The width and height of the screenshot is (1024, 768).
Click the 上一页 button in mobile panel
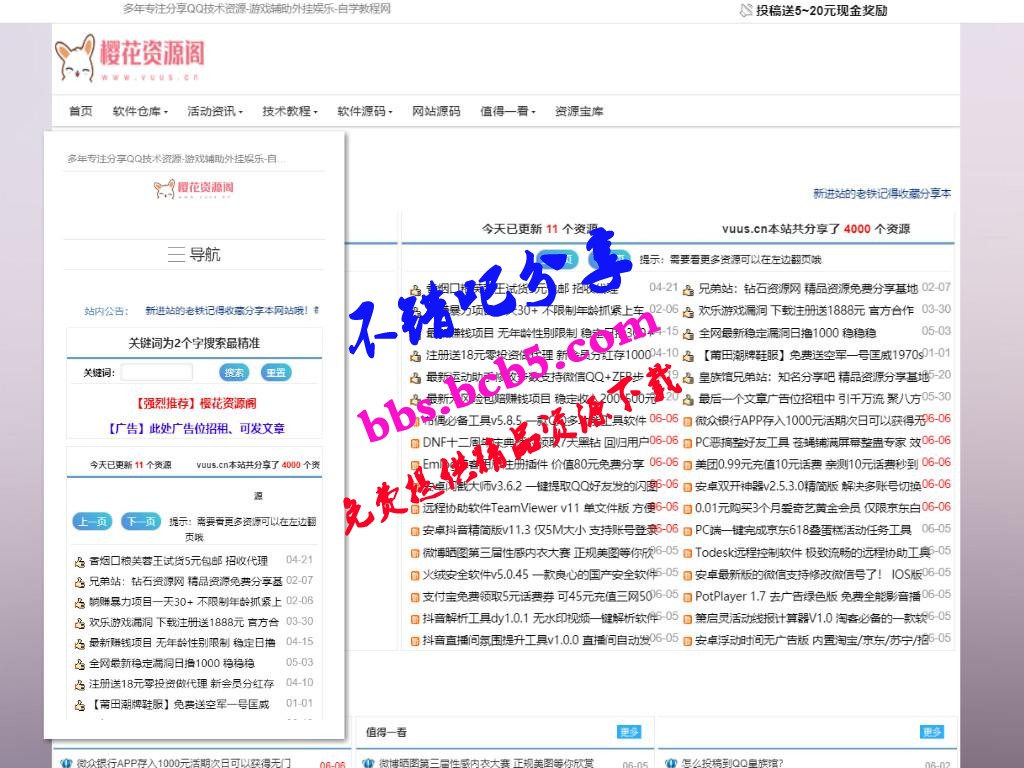pos(92,521)
